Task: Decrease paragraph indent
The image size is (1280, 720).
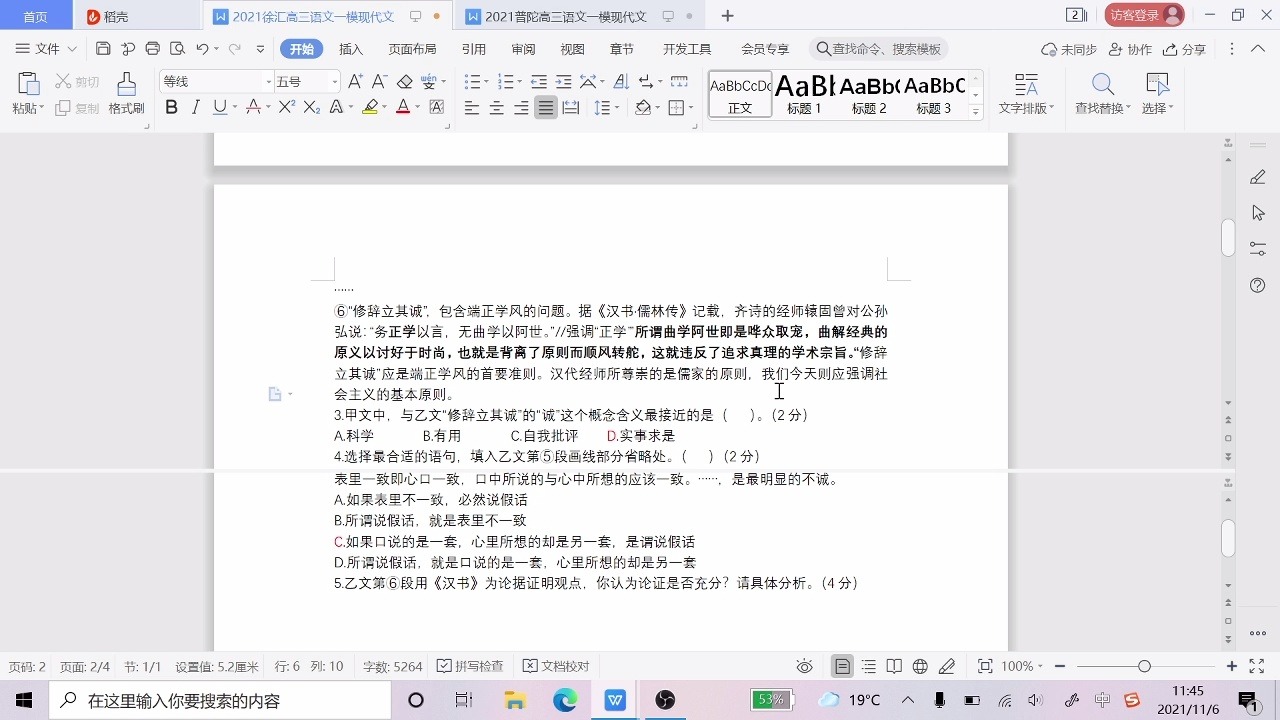Action: [x=539, y=81]
